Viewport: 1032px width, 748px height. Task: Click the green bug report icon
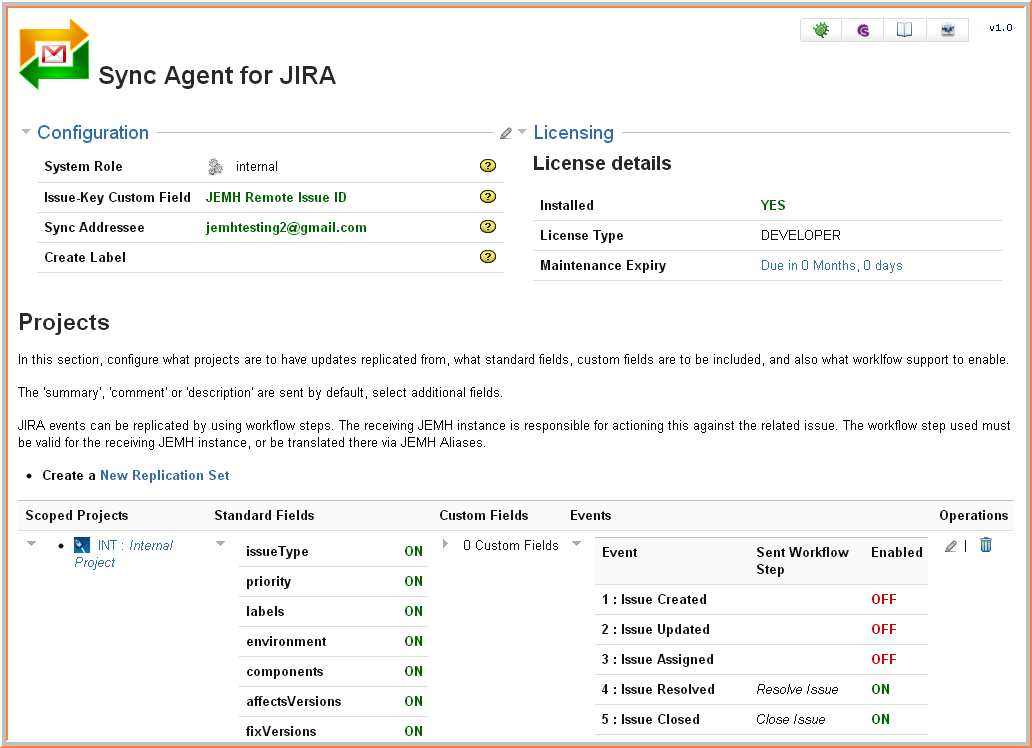point(821,30)
